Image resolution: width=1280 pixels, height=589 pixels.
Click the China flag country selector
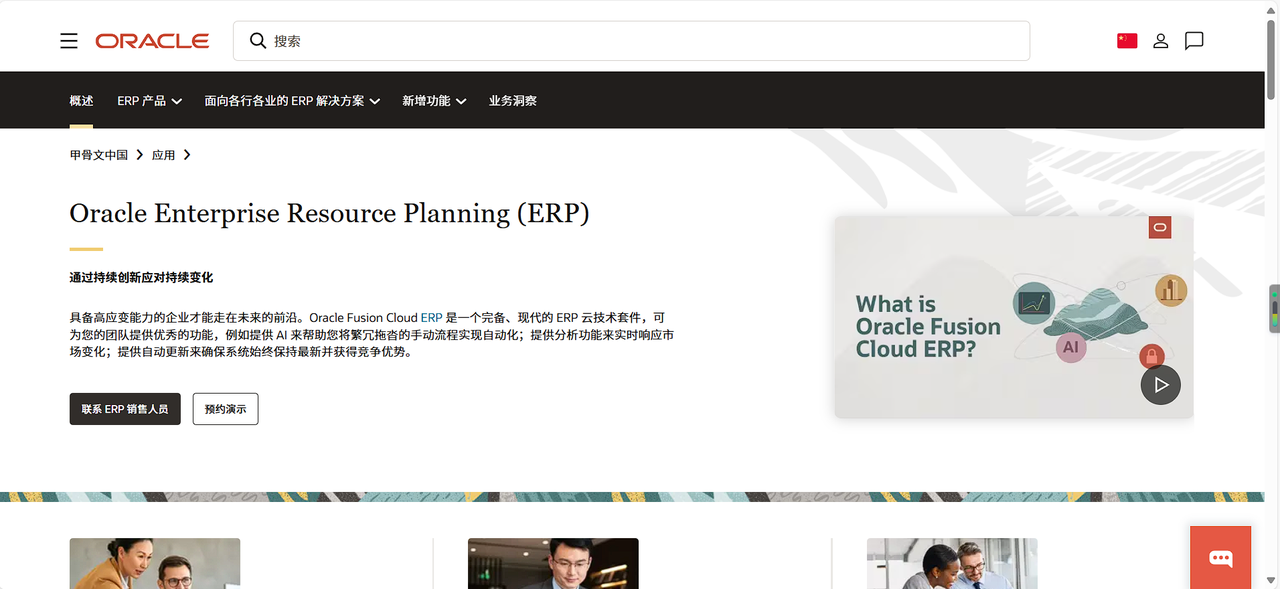tap(1127, 41)
